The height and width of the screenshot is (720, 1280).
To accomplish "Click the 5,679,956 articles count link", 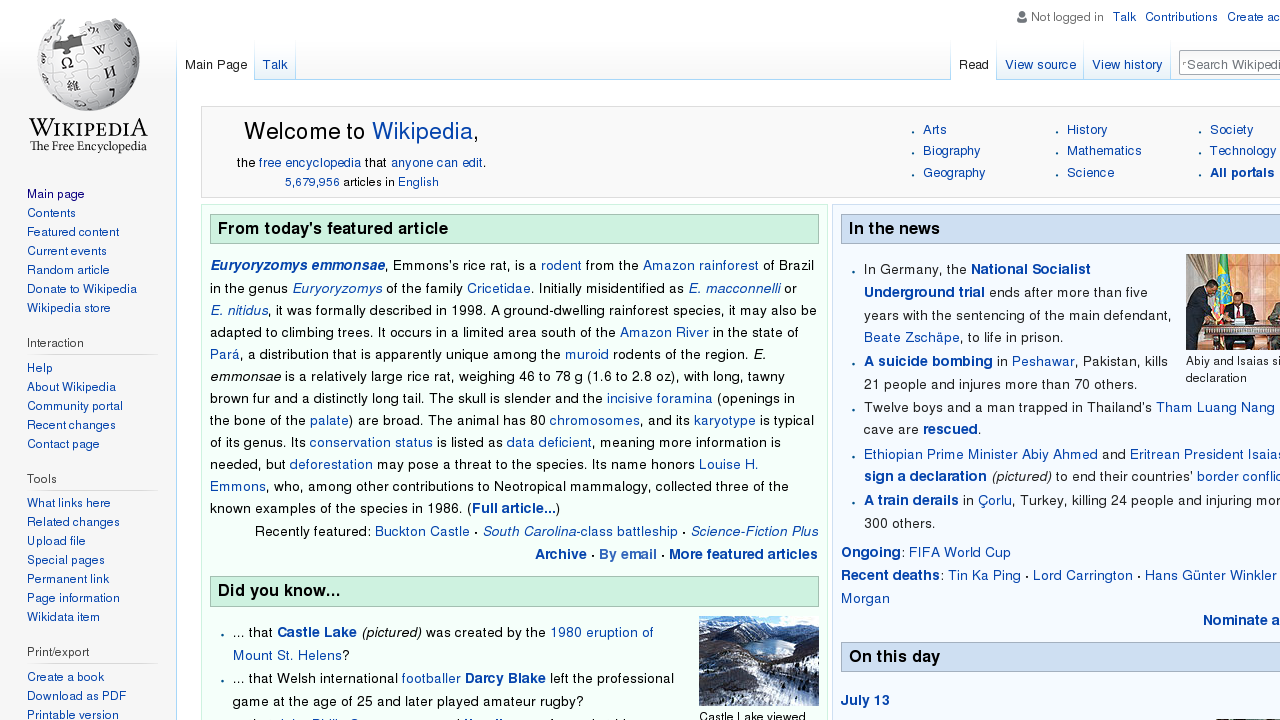I will pos(312,182).
